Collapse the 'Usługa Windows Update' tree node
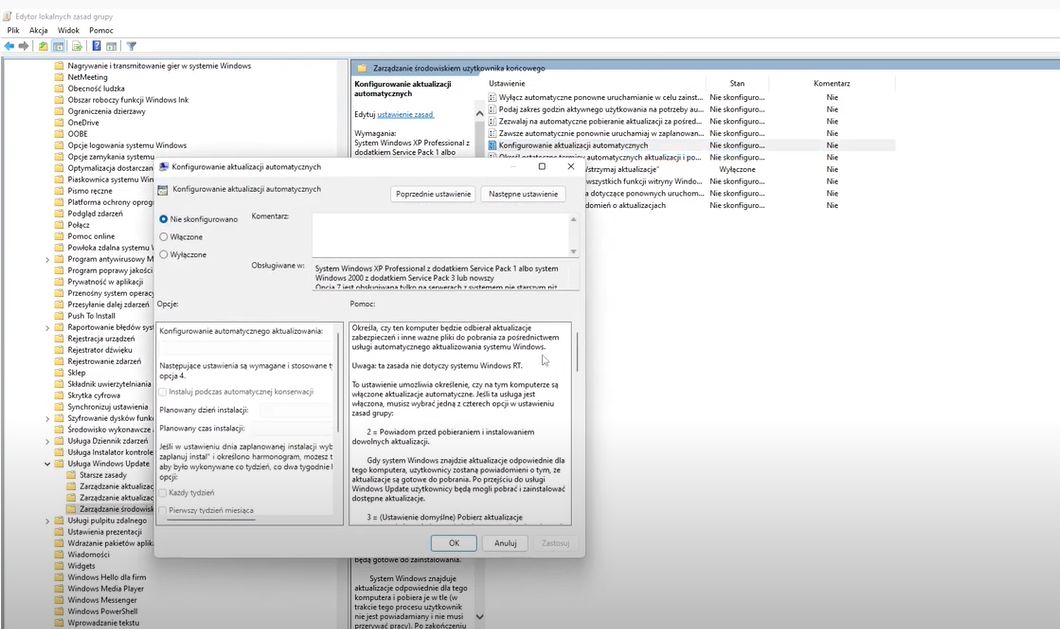The width and height of the screenshot is (1060, 629). click(x=47, y=464)
